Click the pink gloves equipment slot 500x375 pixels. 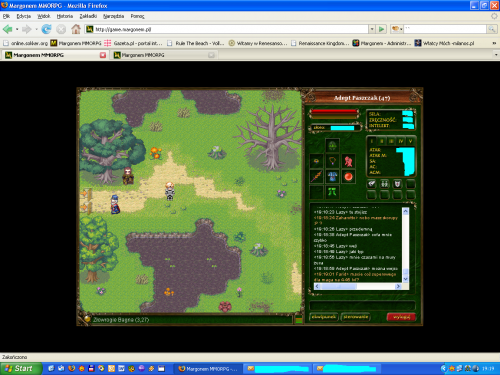click(x=348, y=161)
